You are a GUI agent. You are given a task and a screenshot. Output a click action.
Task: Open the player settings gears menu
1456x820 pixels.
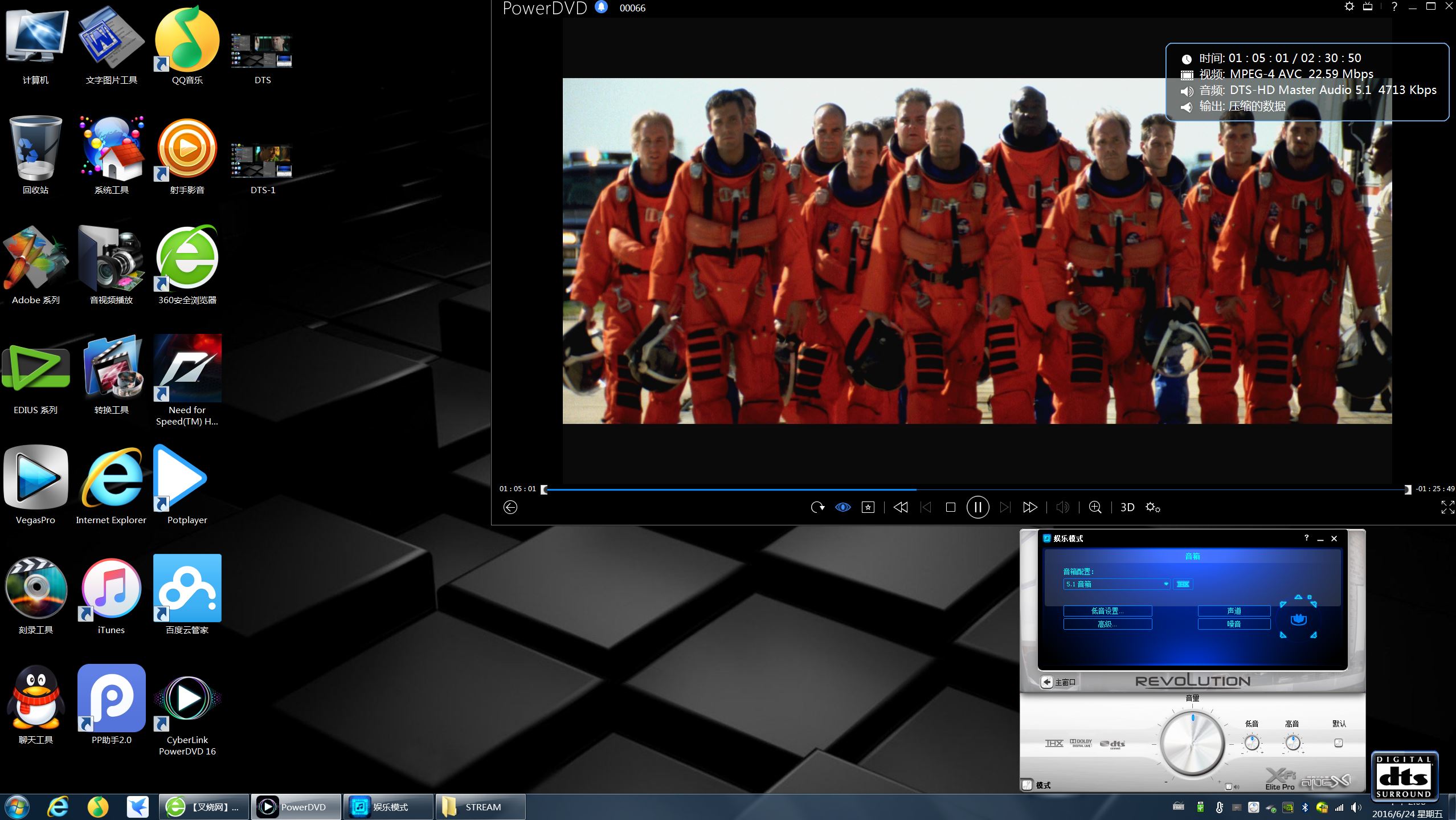pyautogui.click(x=1153, y=507)
